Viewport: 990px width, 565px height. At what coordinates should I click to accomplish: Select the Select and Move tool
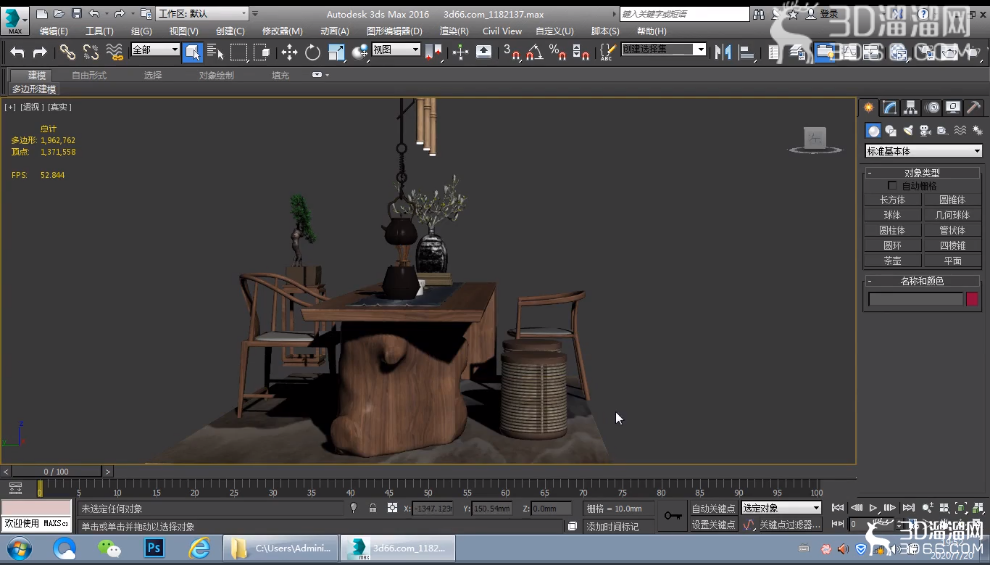[x=289, y=52]
